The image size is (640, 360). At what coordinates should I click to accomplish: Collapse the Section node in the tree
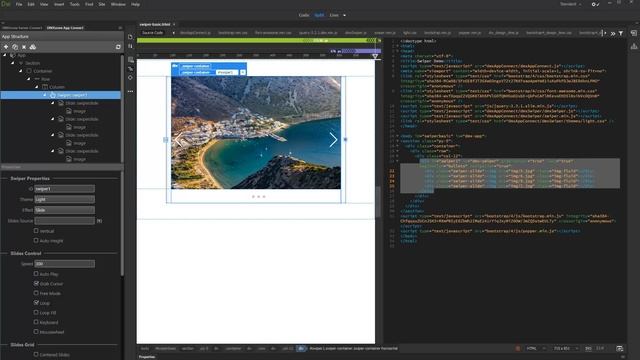click(x=13, y=63)
